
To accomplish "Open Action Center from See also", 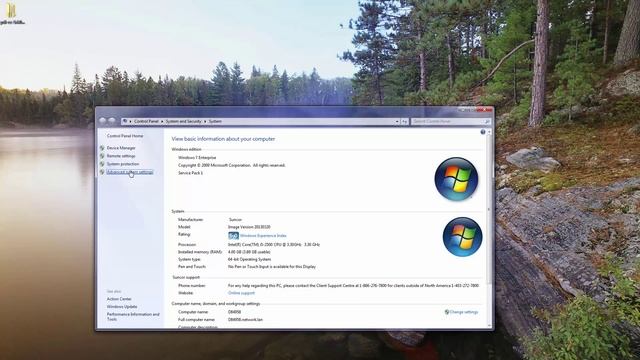I will coord(119,299).
